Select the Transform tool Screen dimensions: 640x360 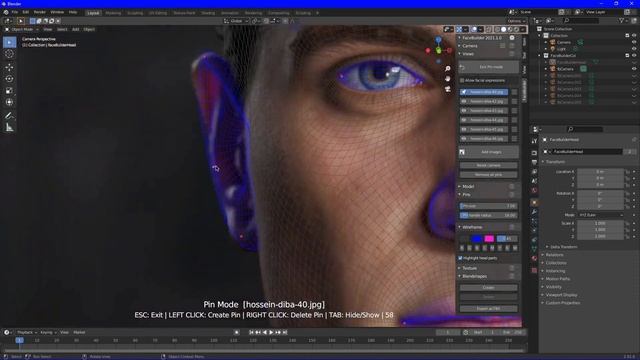9,102
